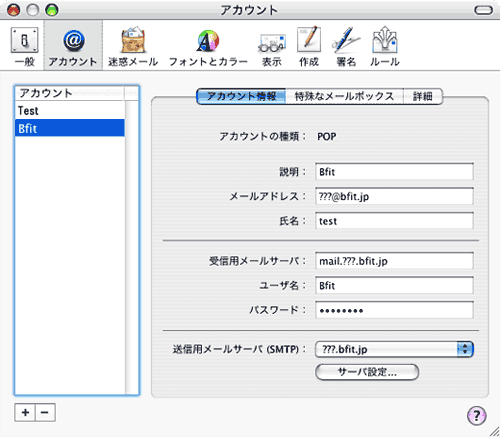Click the POP account type text
Viewport: 500px width, 437px height.
tap(327, 136)
